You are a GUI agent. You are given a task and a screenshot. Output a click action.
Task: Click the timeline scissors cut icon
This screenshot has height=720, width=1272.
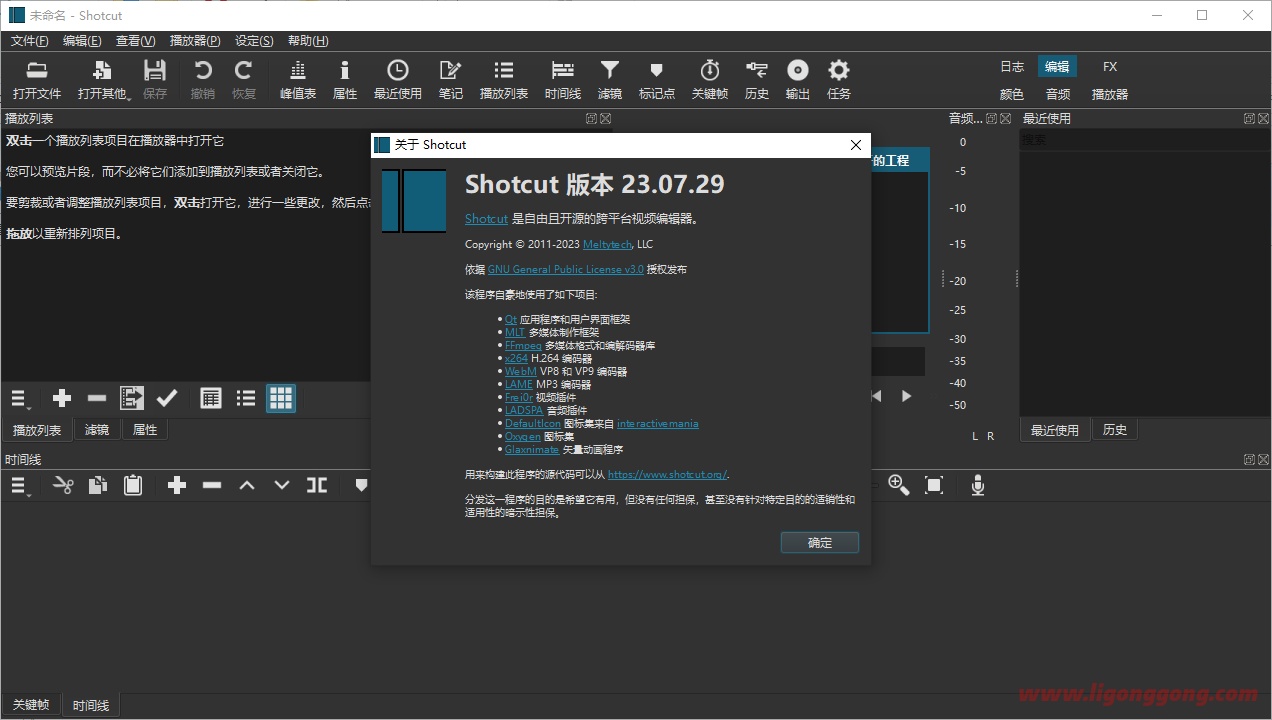pyautogui.click(x=63, y=486)
